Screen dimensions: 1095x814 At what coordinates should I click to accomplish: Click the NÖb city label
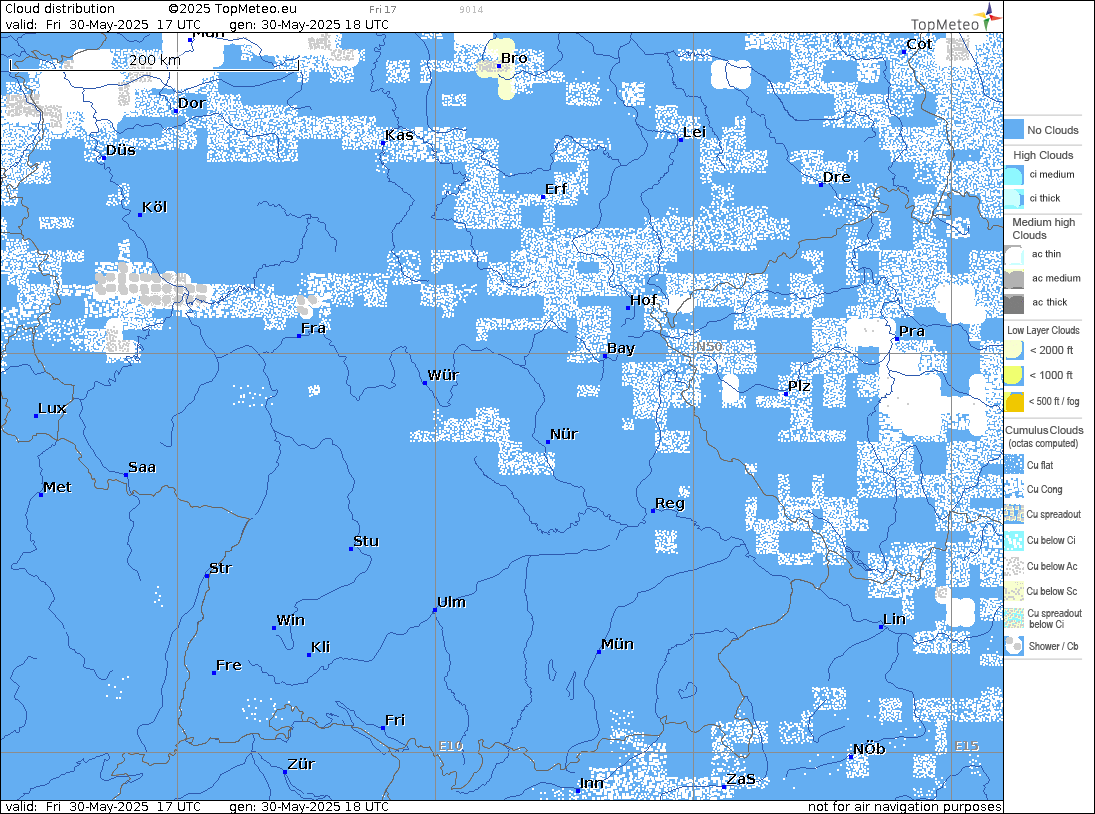click(x=869, y=749)
